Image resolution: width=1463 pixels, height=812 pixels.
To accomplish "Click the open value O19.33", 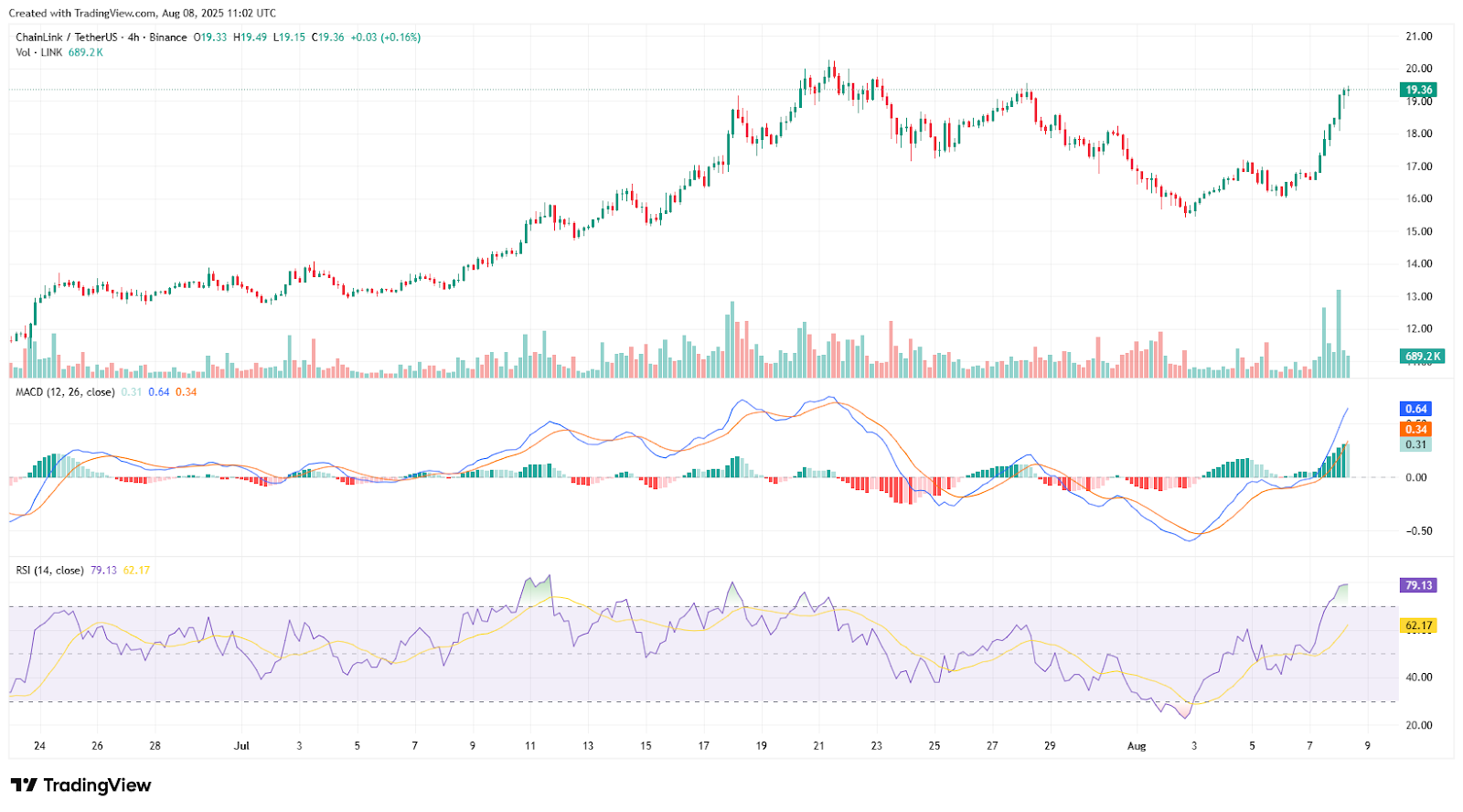I will tap(210, 37).
